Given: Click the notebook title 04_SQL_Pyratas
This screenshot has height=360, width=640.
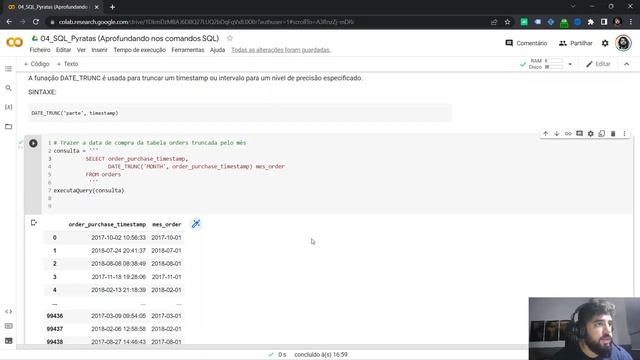Looking at the screenshot, I should (x=130, y=38).
